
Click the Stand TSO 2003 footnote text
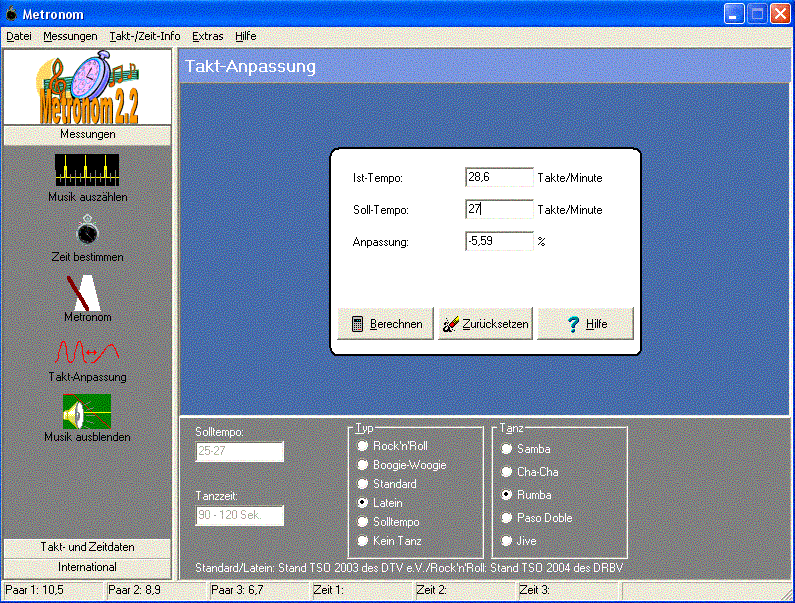pyautogui.click(x=409, y=567)
